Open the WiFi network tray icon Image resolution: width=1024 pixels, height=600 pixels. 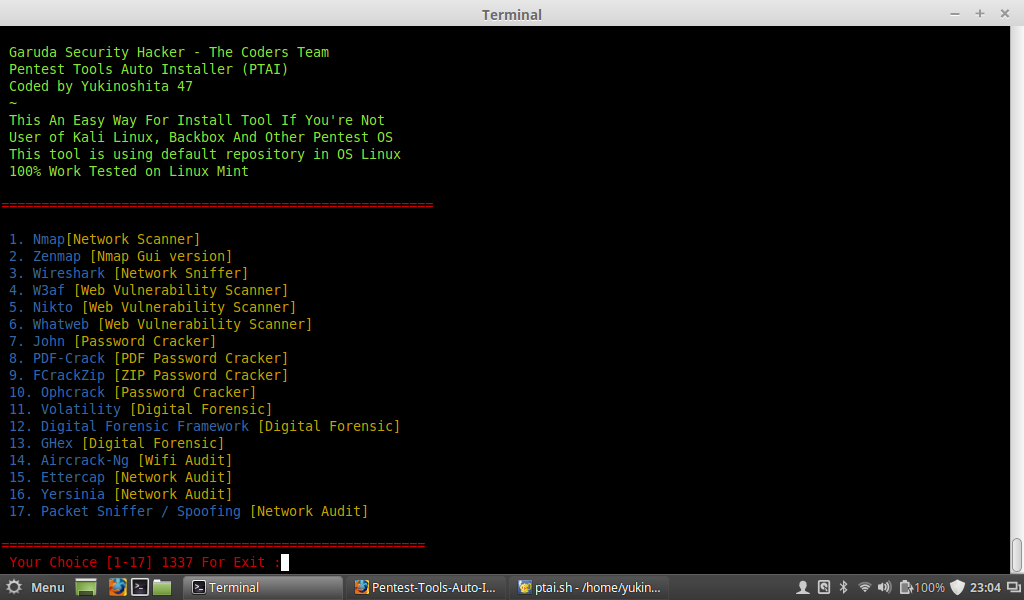(865, 588)
